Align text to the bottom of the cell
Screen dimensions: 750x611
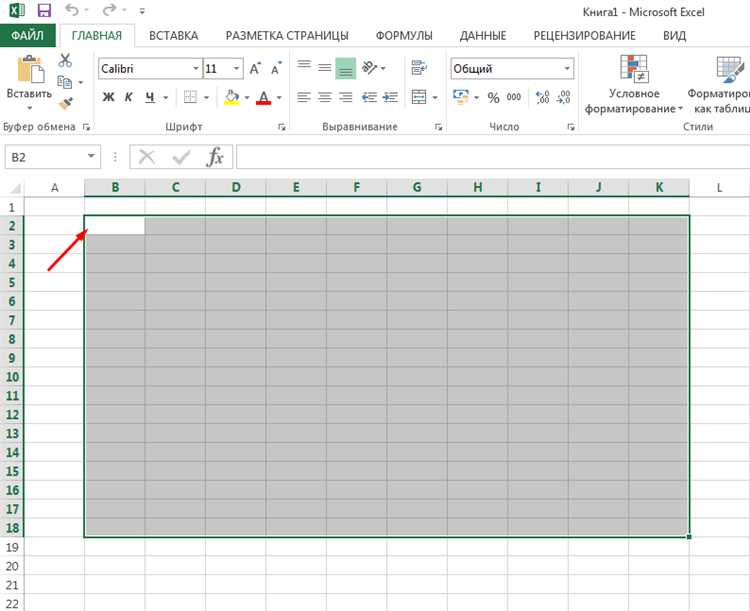point(345,68)
